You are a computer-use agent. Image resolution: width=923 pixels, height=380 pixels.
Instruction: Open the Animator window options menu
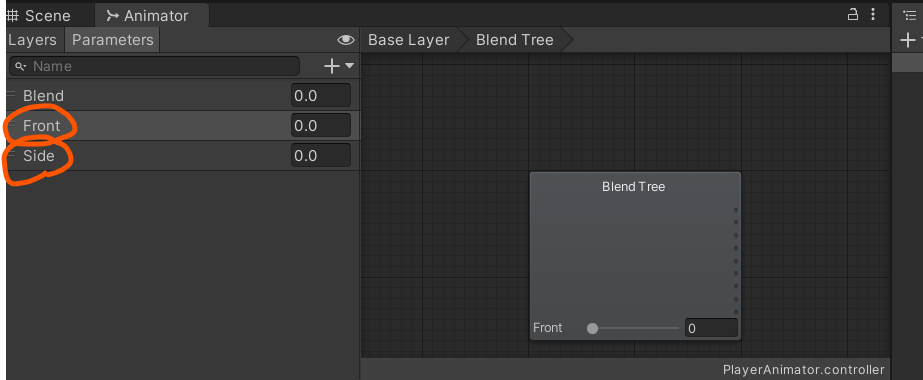pos(873,14)
